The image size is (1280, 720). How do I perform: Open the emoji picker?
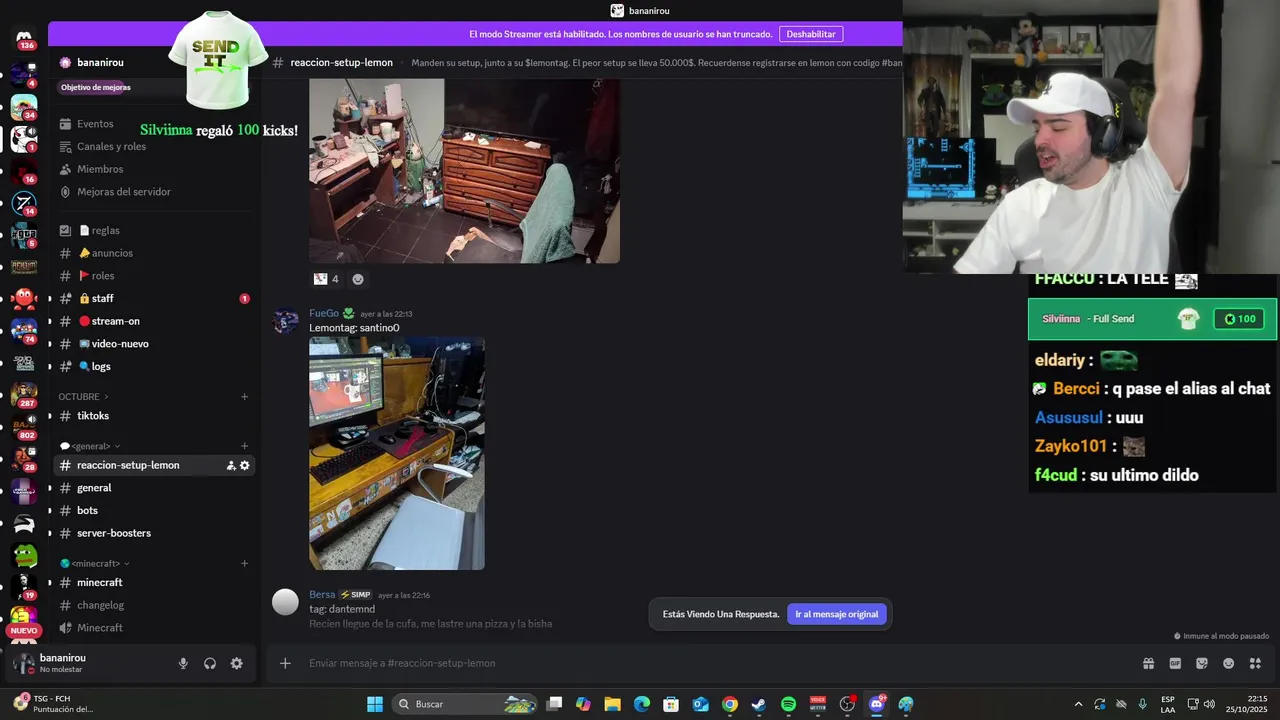coord(1229,663)
